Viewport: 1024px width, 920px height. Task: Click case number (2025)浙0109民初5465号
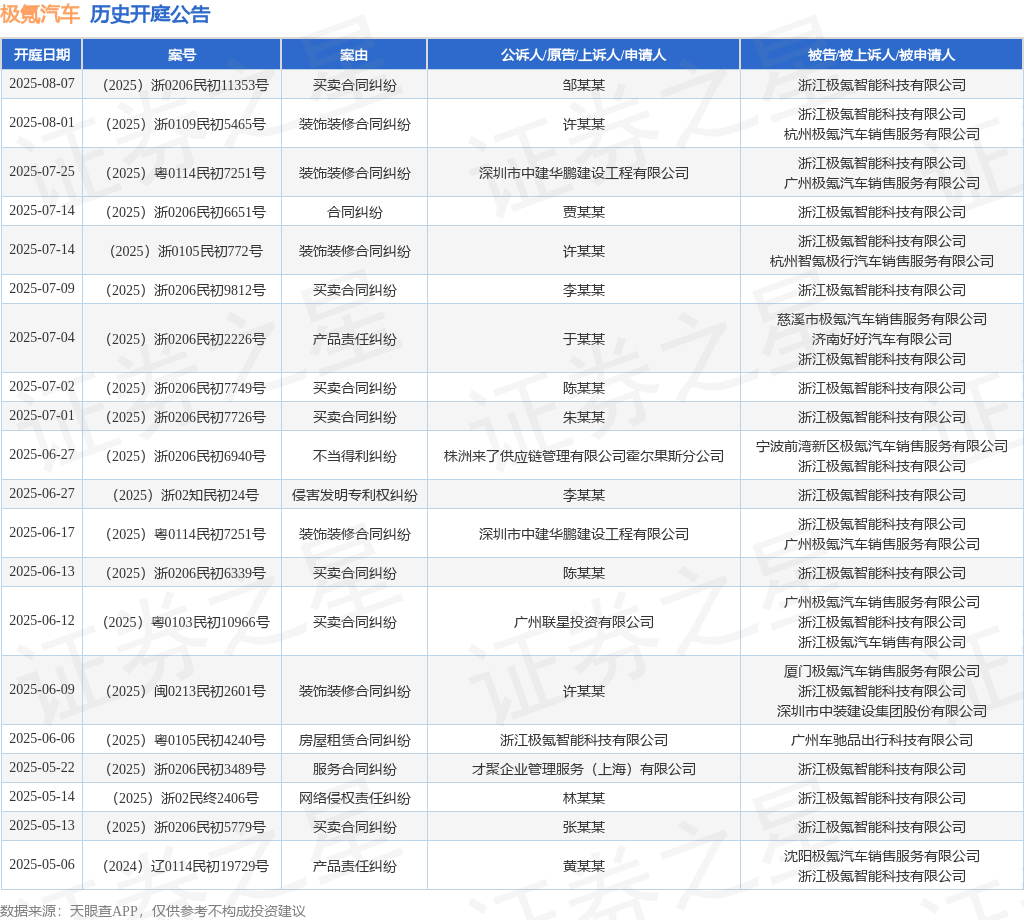click(185, 124)
